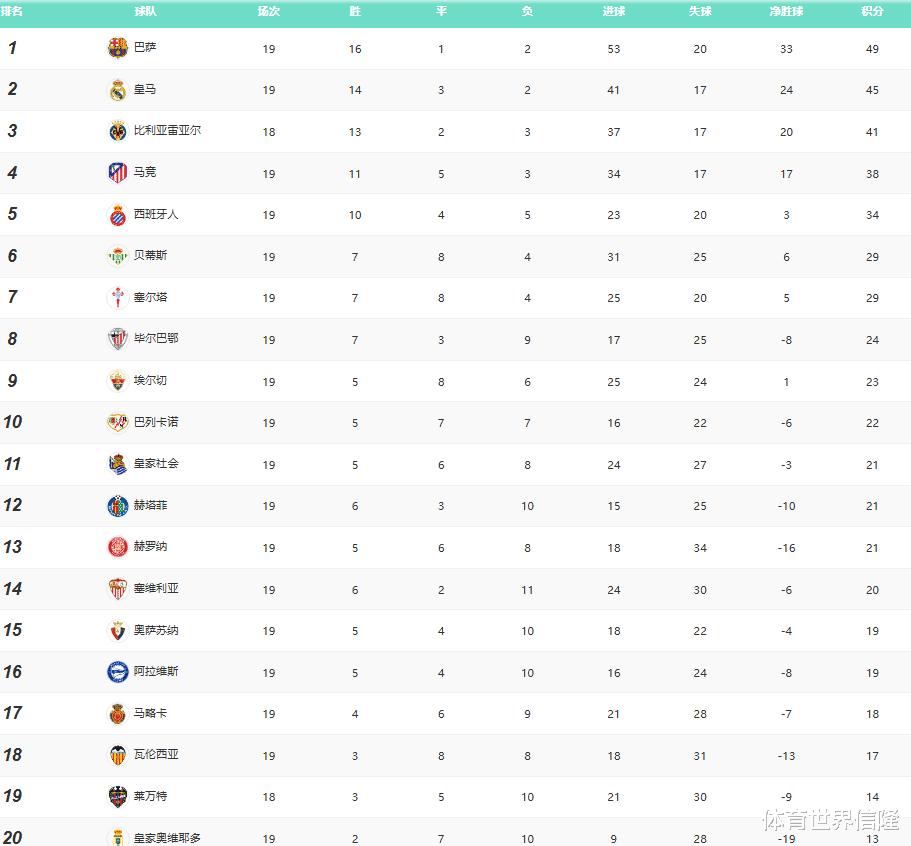Open the 巴列卡诺 team name link
The width and height of the screenshot is (911, 846).
[156, 422]
